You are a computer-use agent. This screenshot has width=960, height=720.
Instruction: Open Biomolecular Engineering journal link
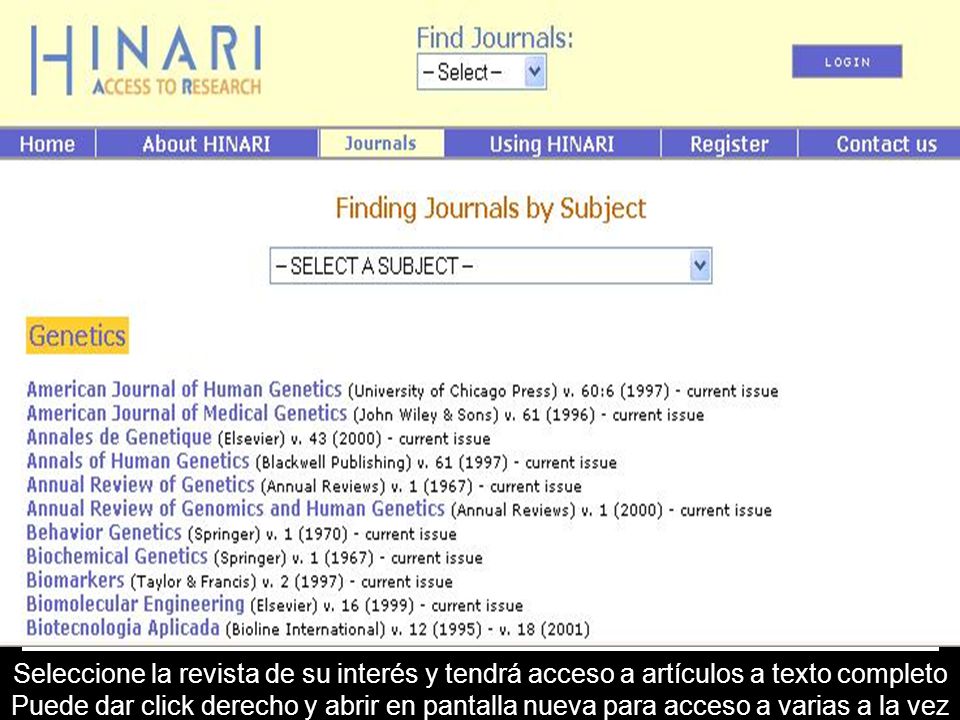tap(135, 604)
